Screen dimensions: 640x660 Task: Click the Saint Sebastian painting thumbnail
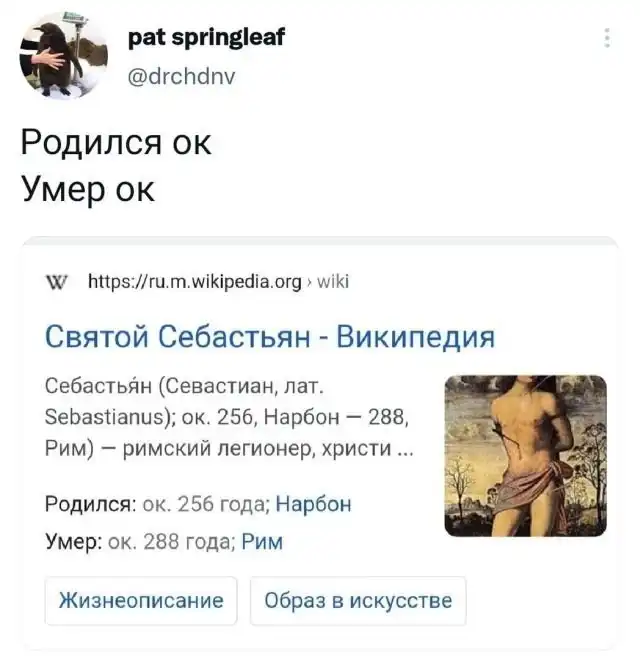tap(525, 456)
